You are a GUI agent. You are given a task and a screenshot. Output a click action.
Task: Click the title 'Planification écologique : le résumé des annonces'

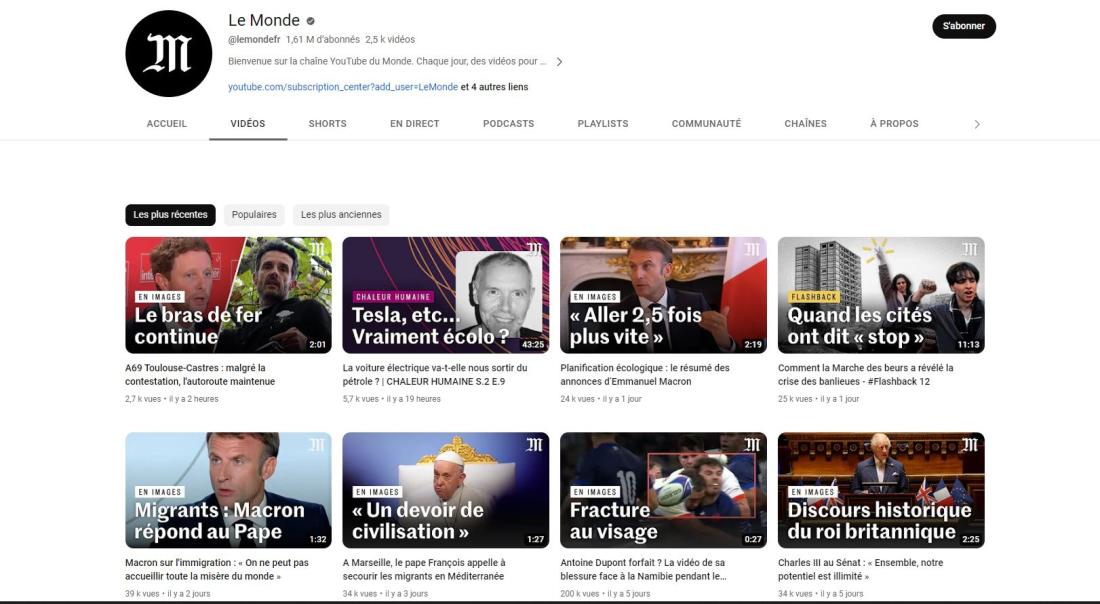[x=645, y=375]
